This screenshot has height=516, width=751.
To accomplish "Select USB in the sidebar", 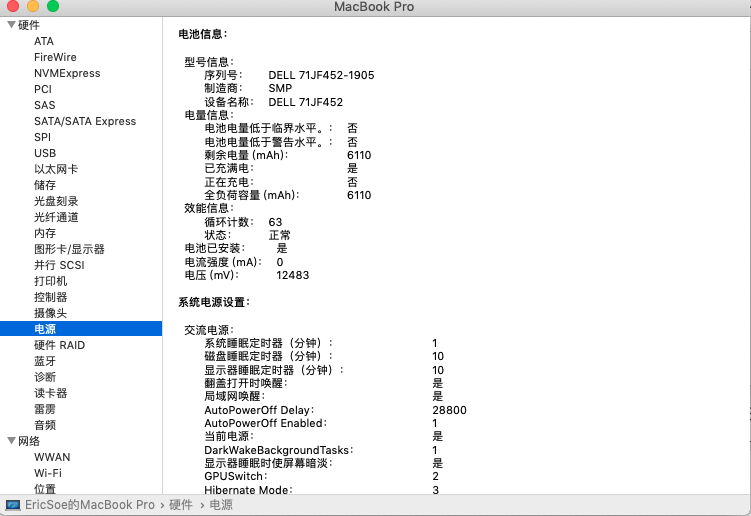I will click(45, 153).
